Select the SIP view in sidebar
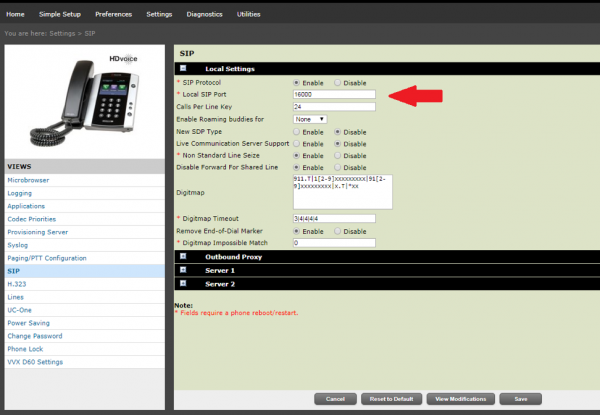 (85, 271)
